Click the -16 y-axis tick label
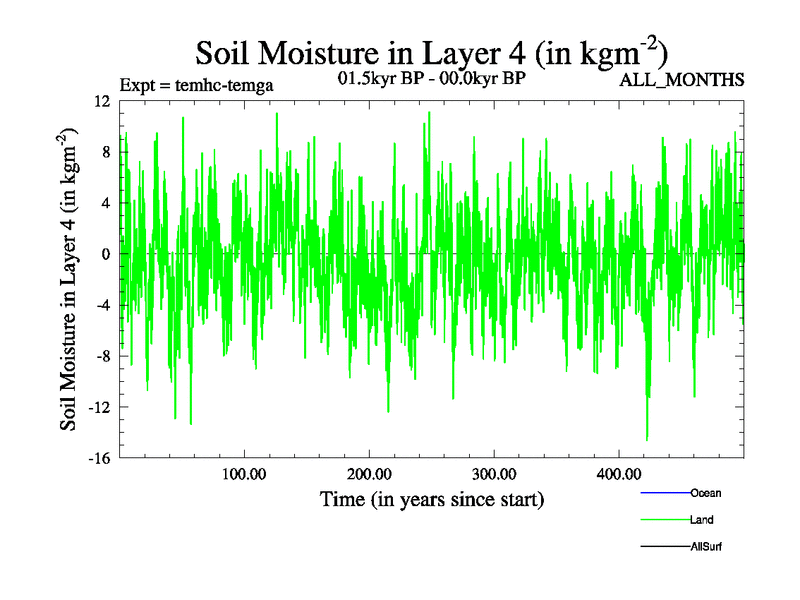 [x=98, y=458]
